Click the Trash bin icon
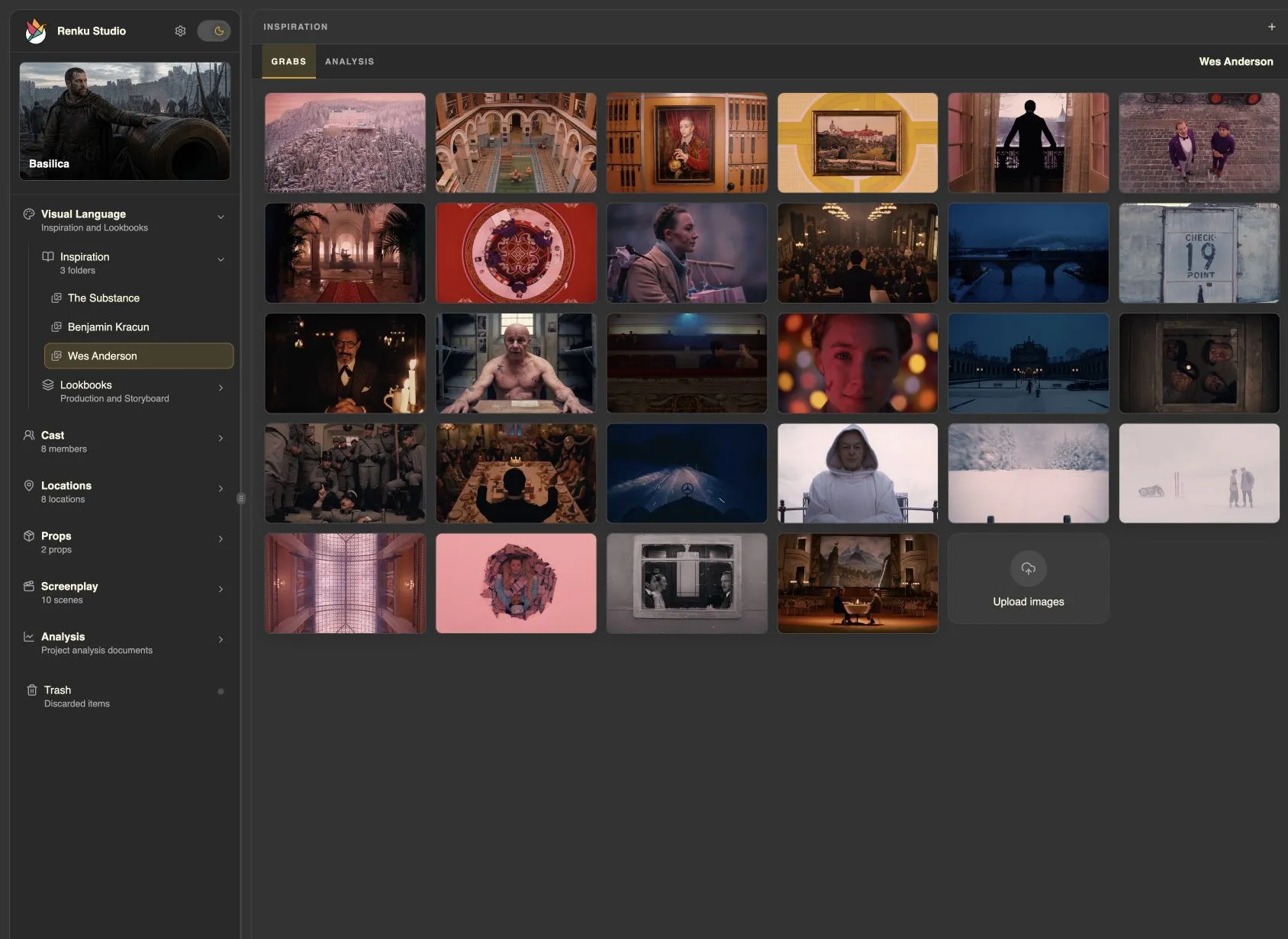Image resolution: width=1288 pixels, height=939 pixels. click(32, 690)
